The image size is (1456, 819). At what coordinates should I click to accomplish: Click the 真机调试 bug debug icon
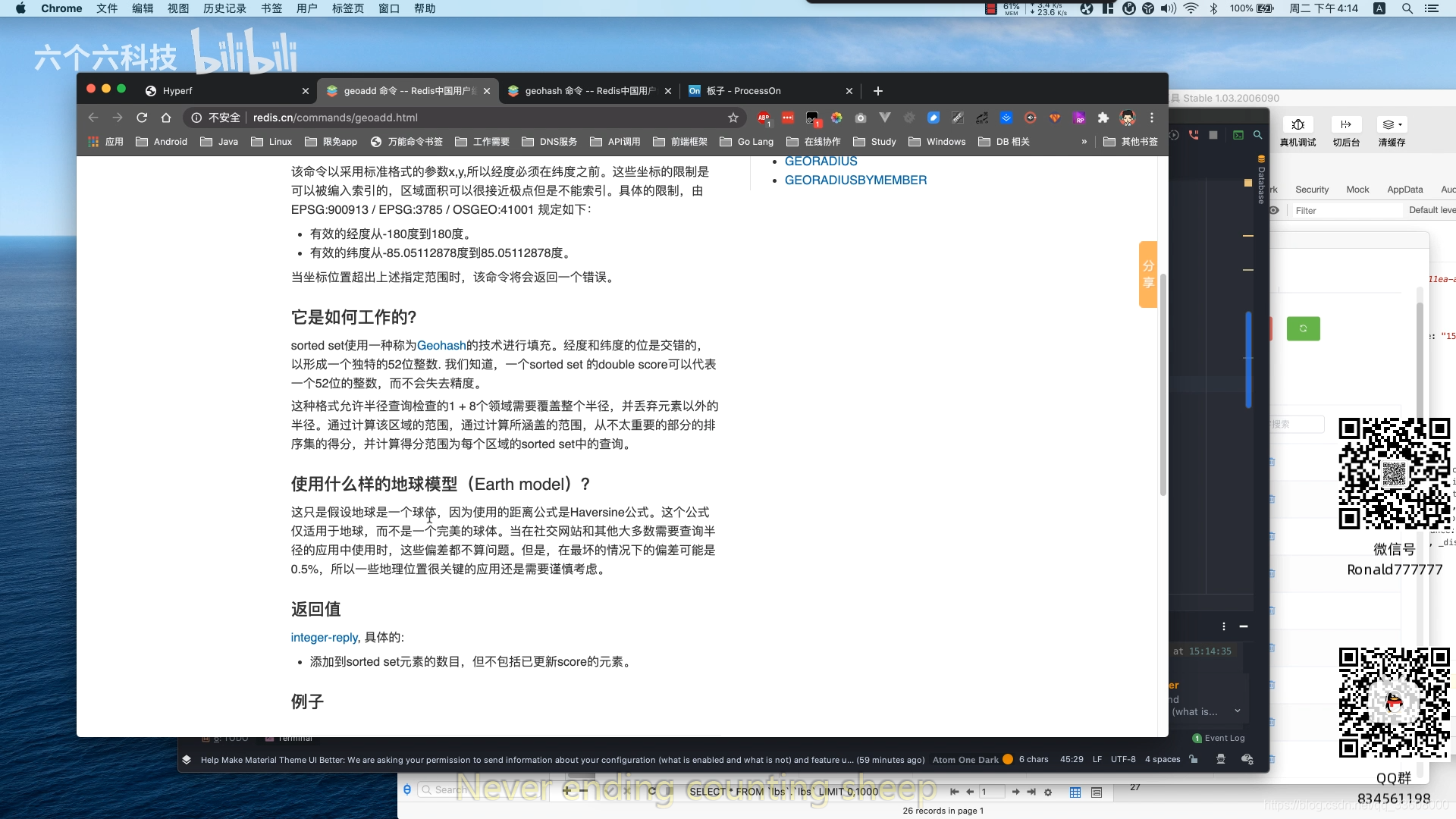[x=1300, y=125]
